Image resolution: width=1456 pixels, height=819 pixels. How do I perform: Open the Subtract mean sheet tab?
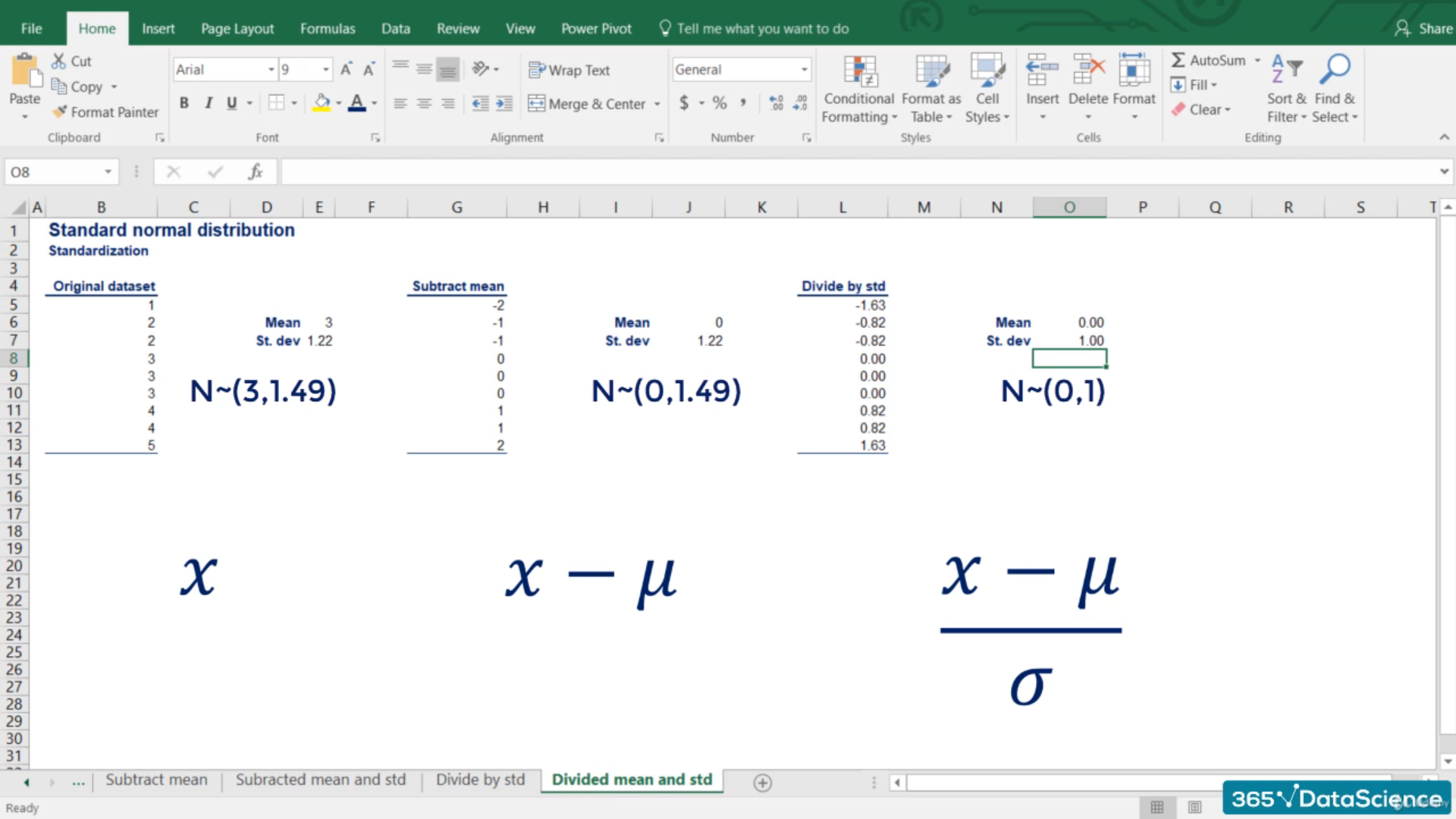pos(156,780)
